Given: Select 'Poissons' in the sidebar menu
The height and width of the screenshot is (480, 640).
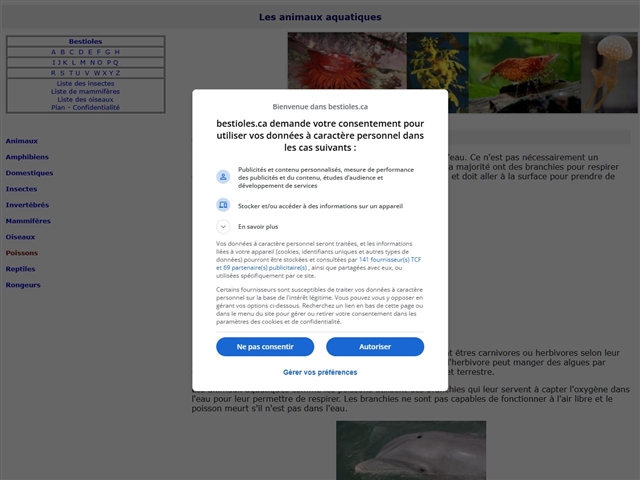Looking at the screenshot, I should point(22,253).
